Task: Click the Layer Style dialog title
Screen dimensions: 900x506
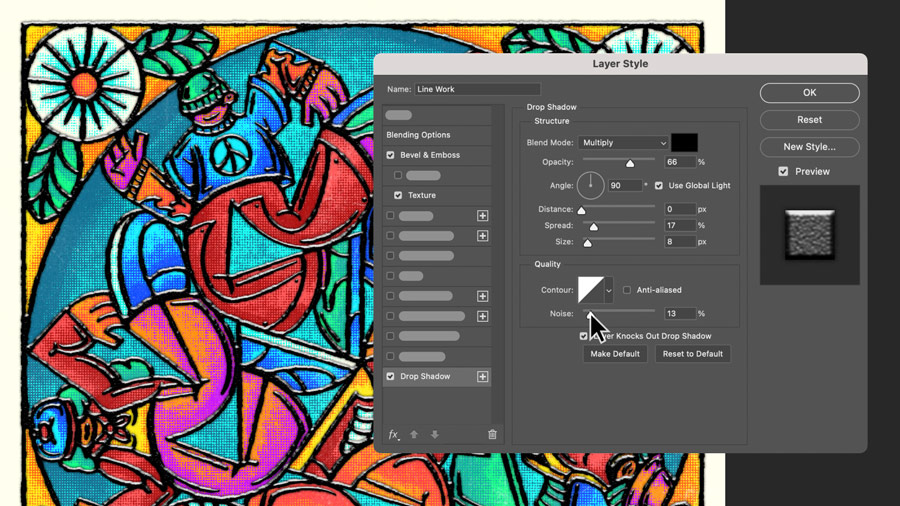Action: coord(620,64)
